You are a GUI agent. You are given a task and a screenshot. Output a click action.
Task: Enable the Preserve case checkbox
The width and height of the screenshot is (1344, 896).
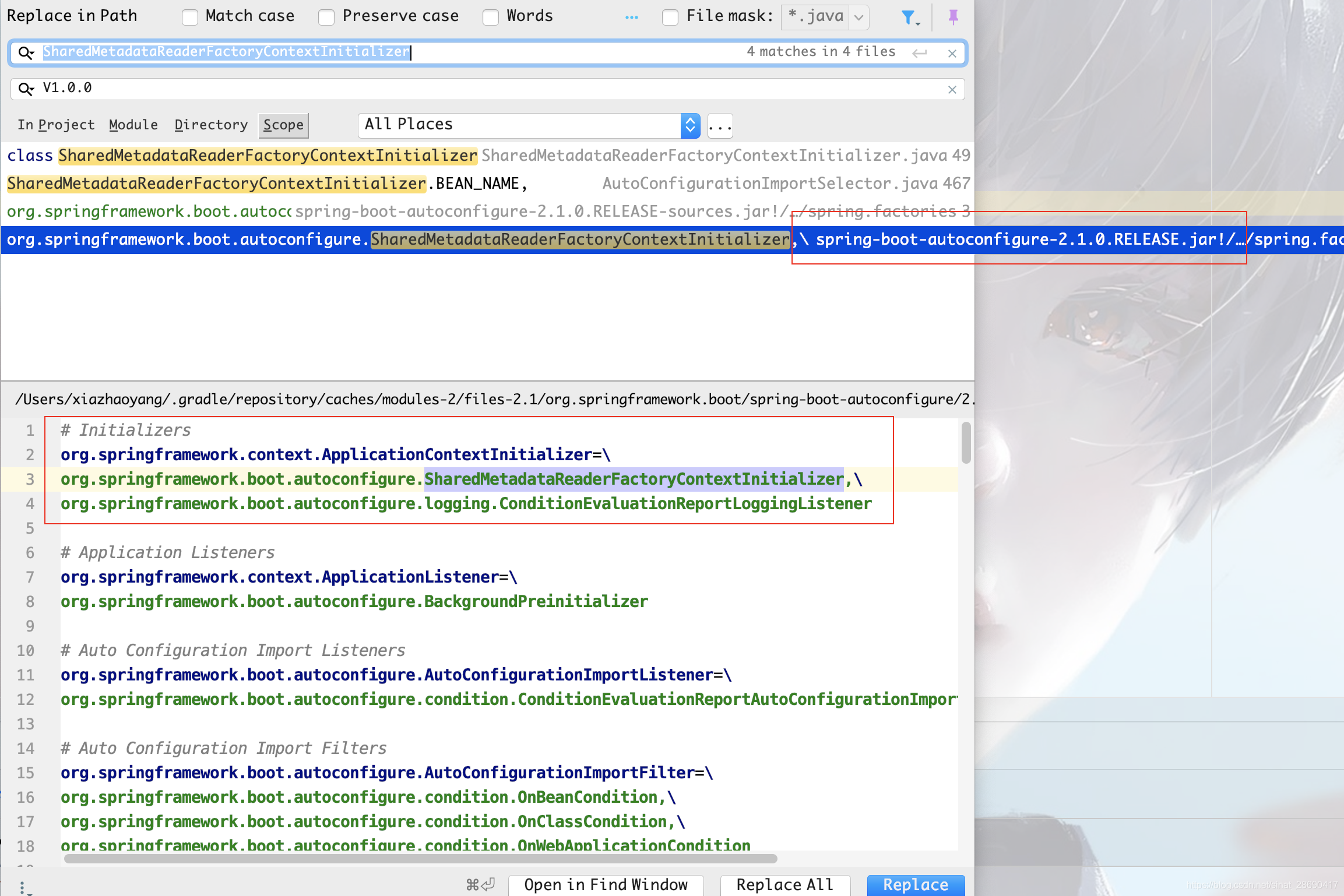coord(326,17)
